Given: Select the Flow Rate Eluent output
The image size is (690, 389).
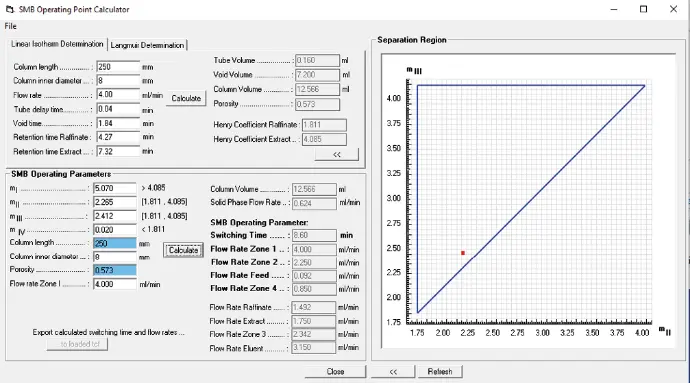Looking at the screenshot, I should click(x=313, y=348).
